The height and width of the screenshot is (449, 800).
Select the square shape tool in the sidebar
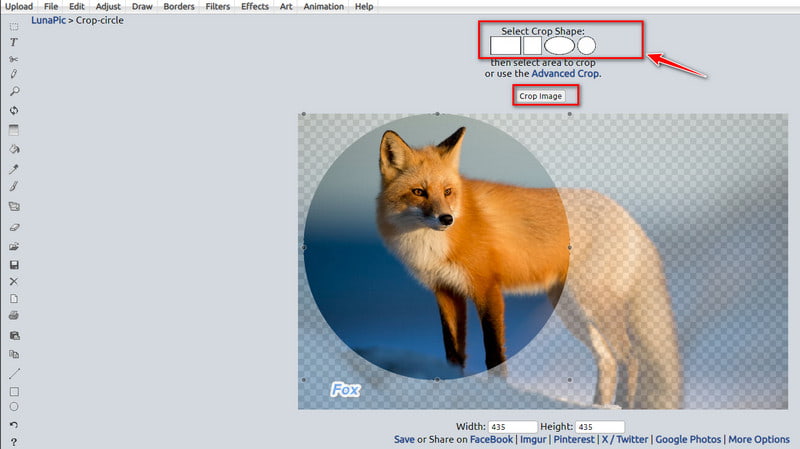coord(14,392)
